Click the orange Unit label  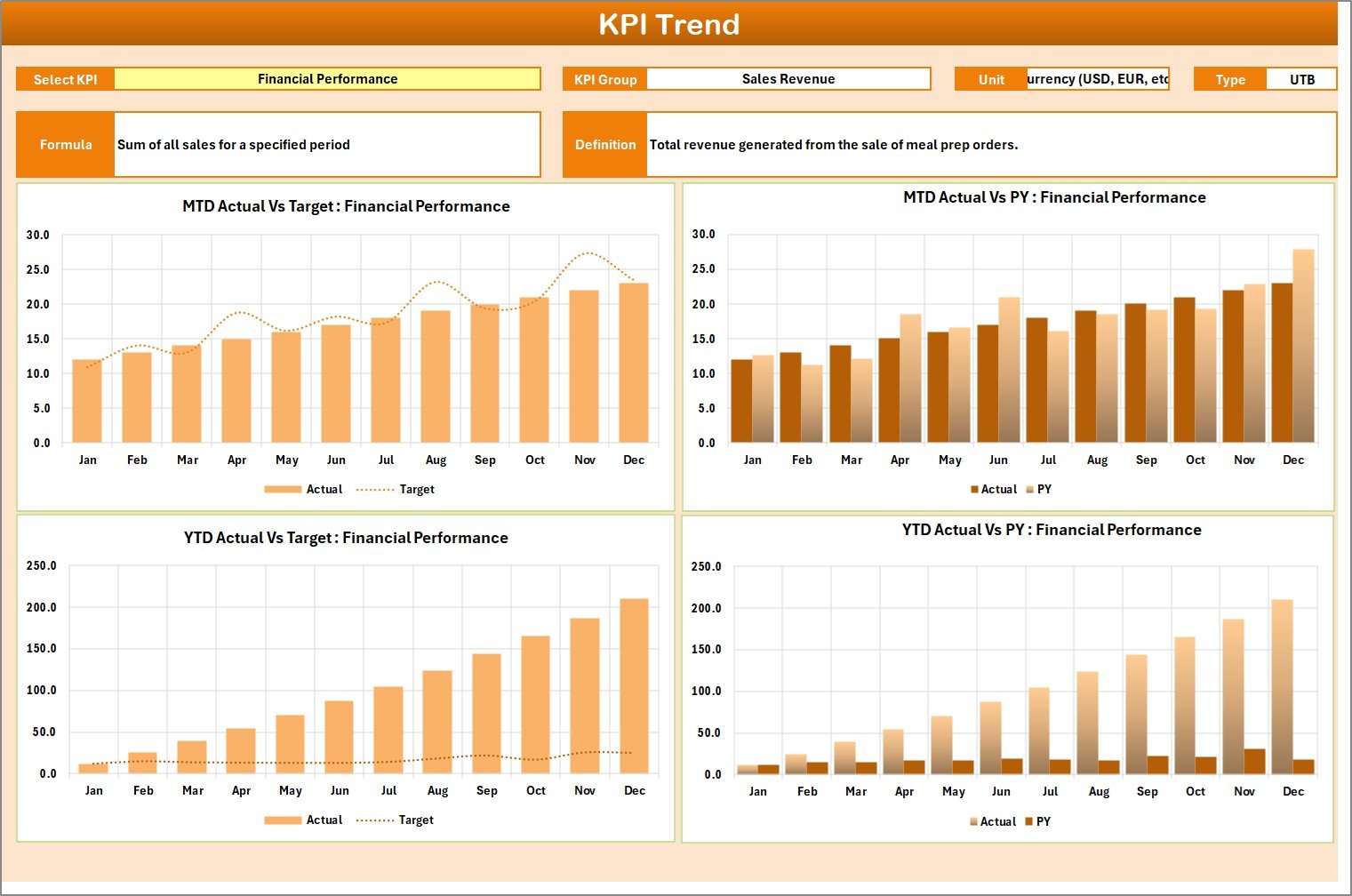(989, 79)
